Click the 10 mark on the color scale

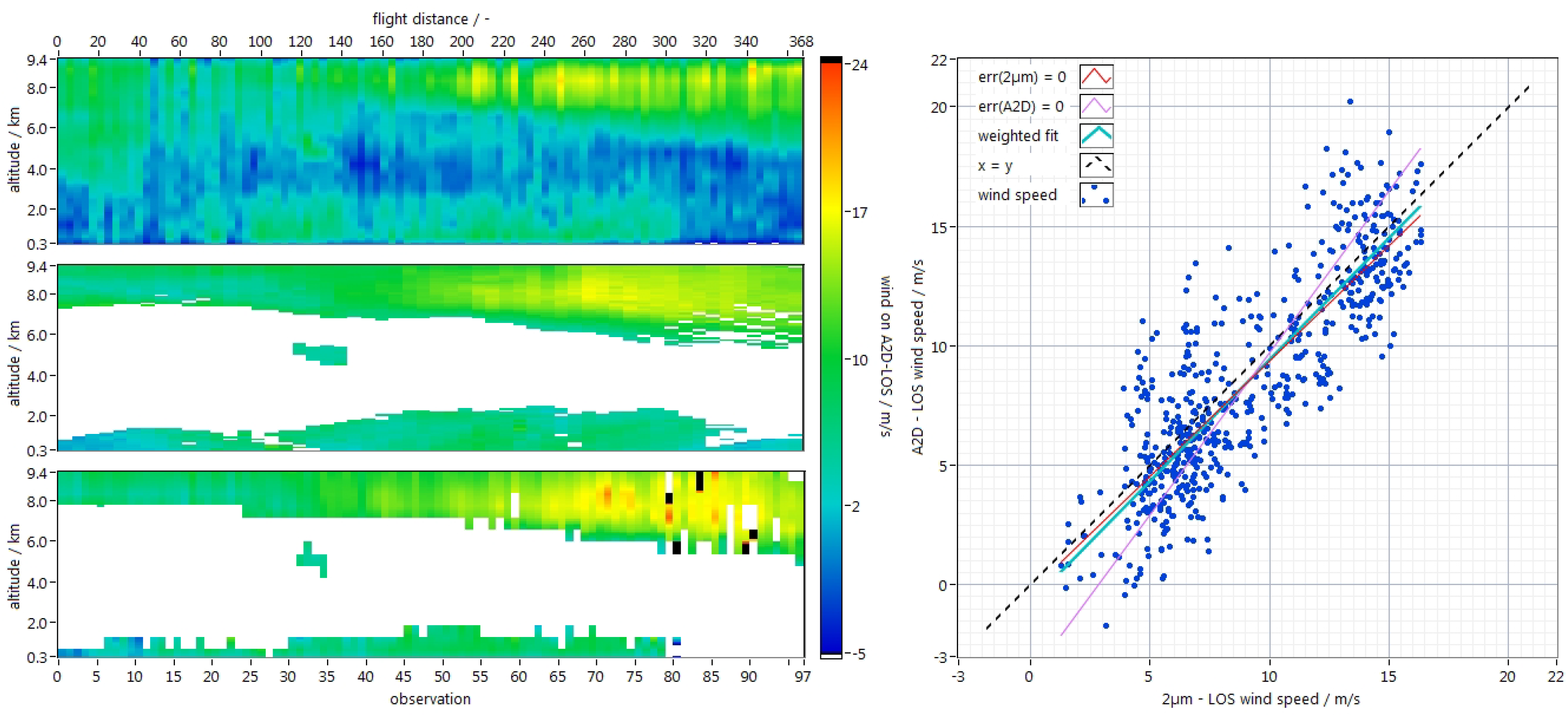[859, 360]
